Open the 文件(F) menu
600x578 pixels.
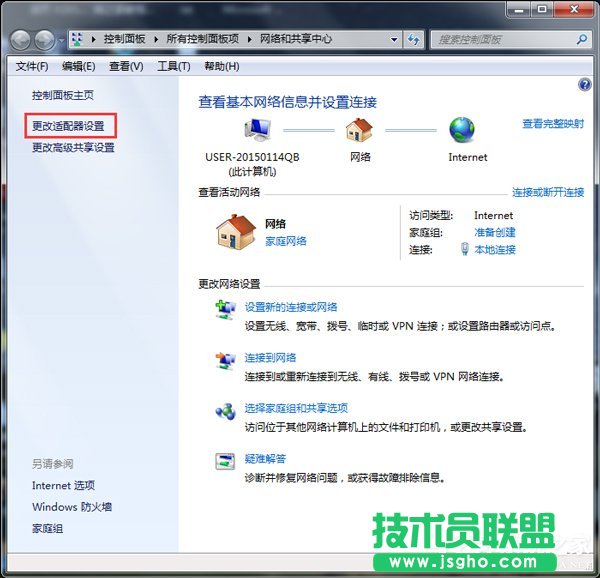(32, 67)
